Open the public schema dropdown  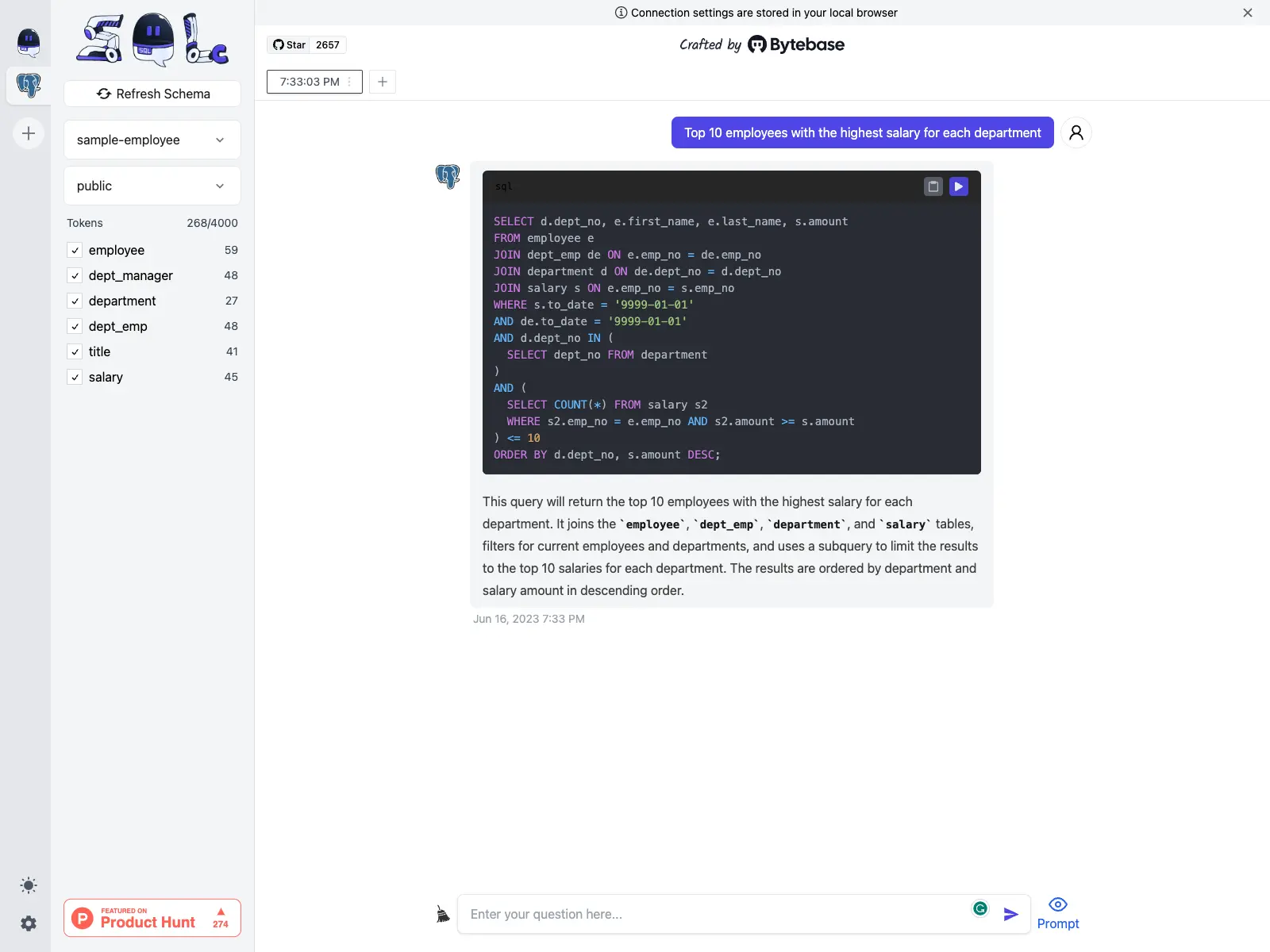click(152, 186)
